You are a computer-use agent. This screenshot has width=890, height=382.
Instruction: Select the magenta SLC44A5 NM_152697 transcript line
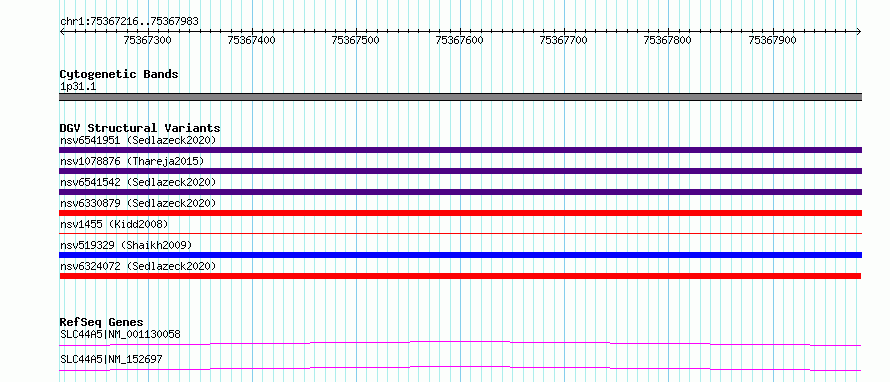(461, 368)
